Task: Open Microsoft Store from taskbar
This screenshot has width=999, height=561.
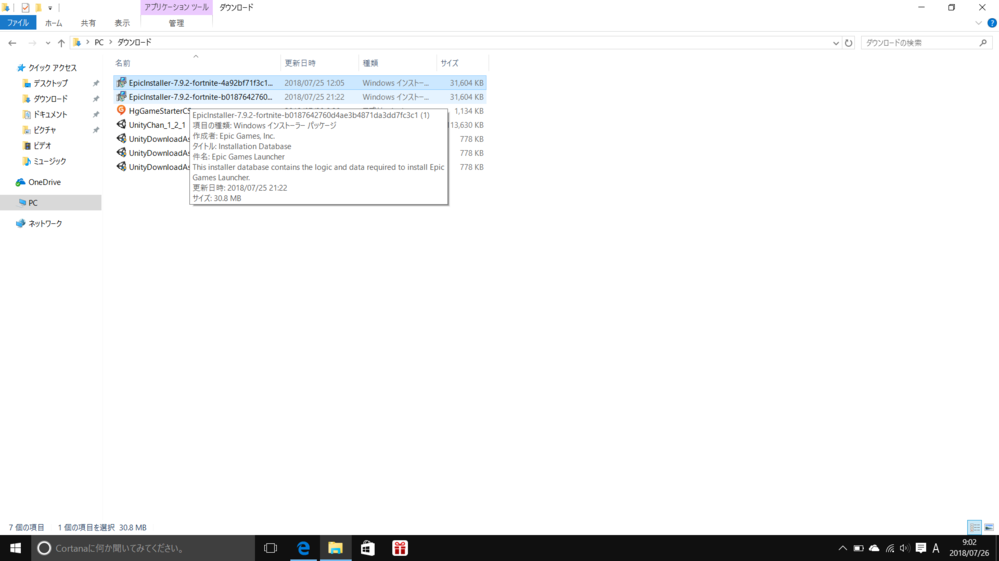Action: tap(368, 548)
